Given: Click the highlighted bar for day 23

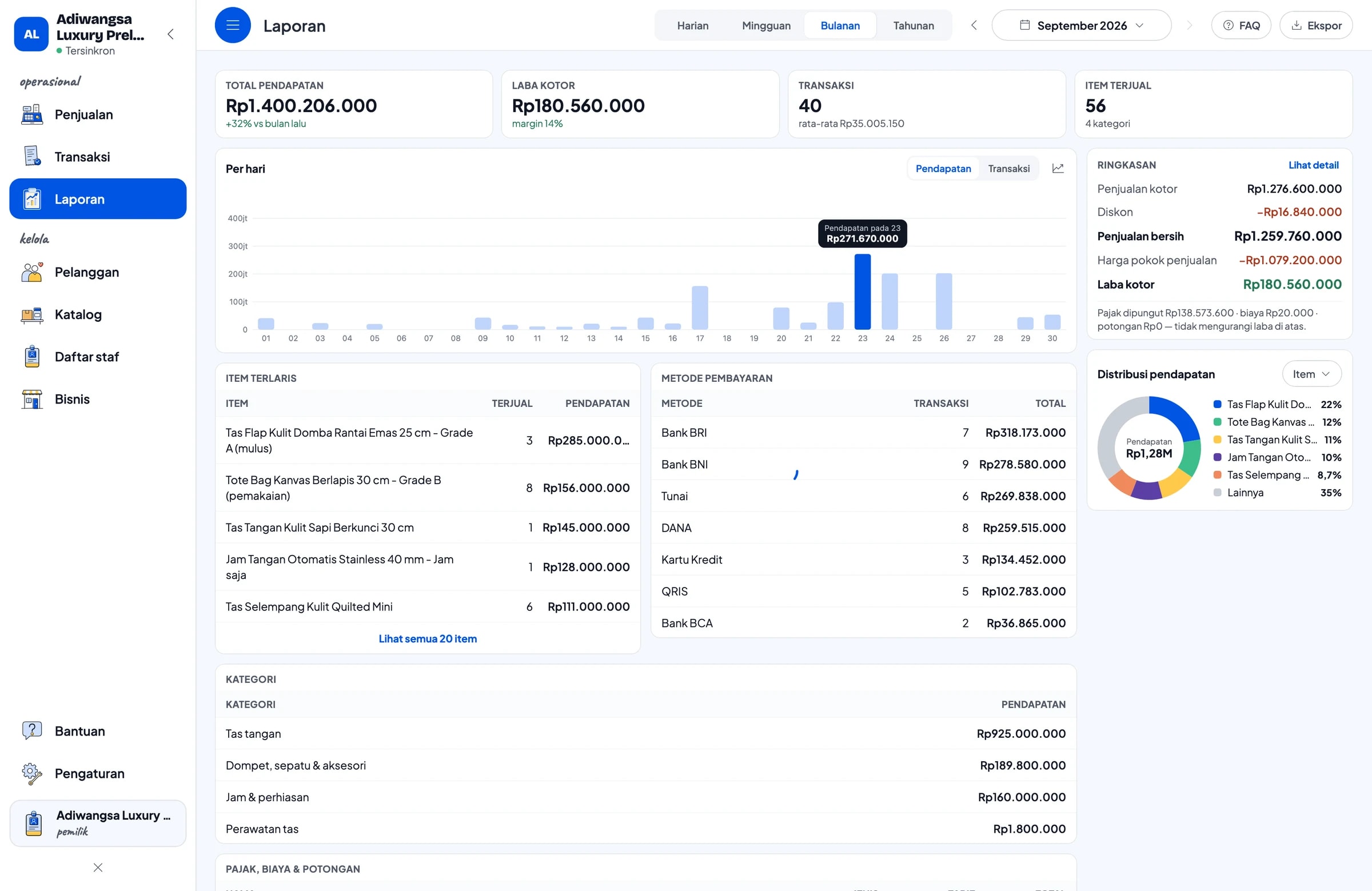Looking at the screenshot, I should point(863,291).
